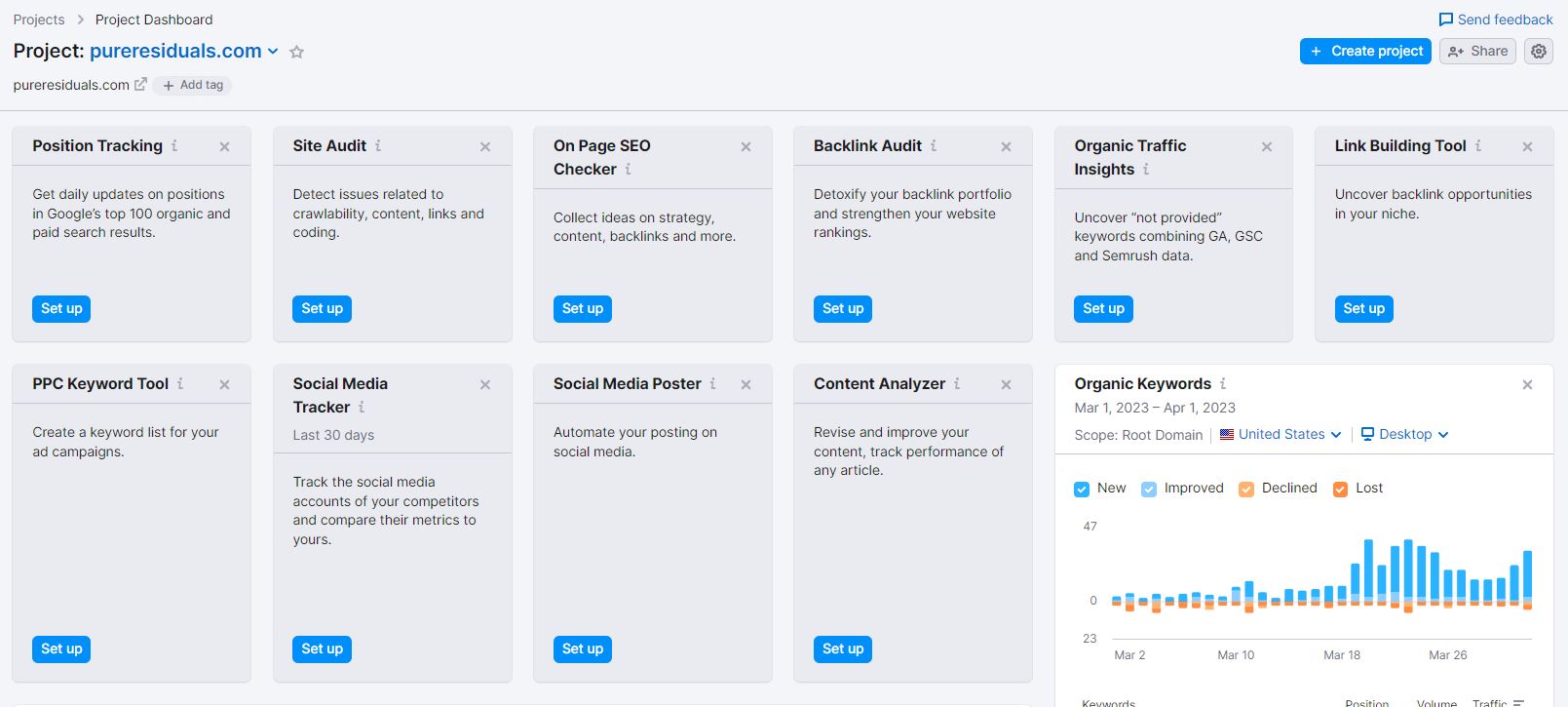The width and height of the screenshot is (1568, 707).
Task: Set up Site Audit
Action: pyautogui.click(x=322, y=309)
